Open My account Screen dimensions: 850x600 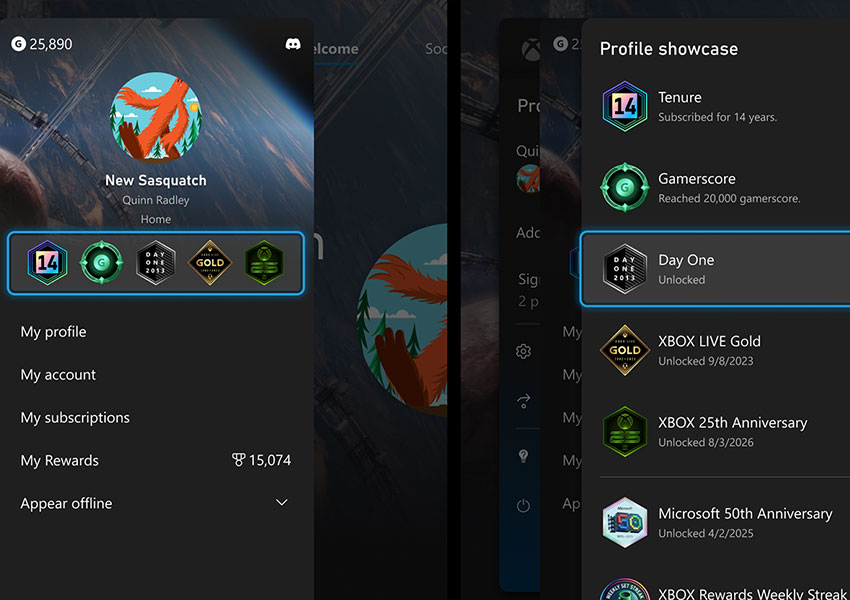tap(58, 375)
